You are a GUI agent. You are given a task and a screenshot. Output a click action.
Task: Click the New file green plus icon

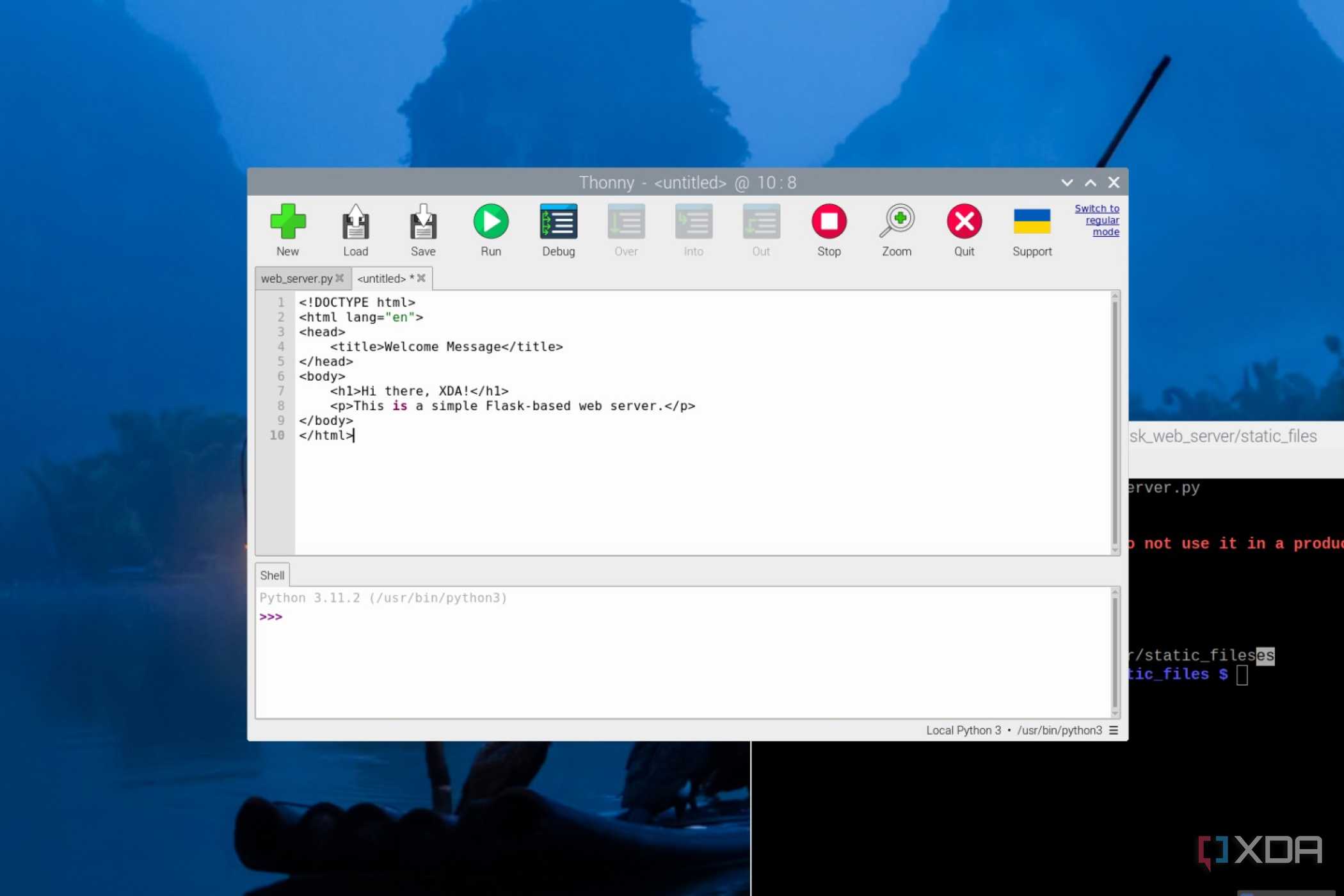288,221
